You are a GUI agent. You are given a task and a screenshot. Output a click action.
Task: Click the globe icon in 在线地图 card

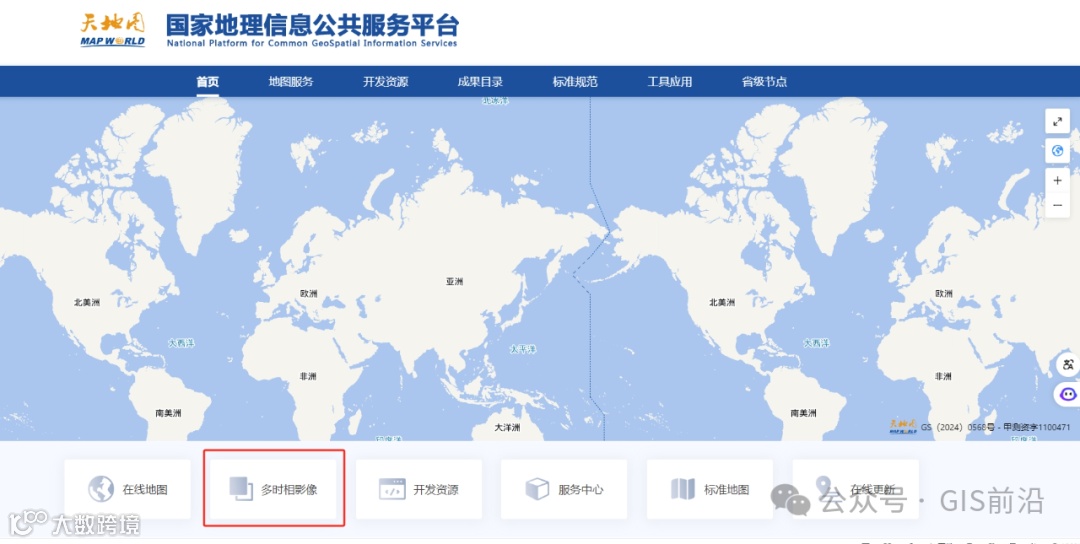(x=101, y=490)
